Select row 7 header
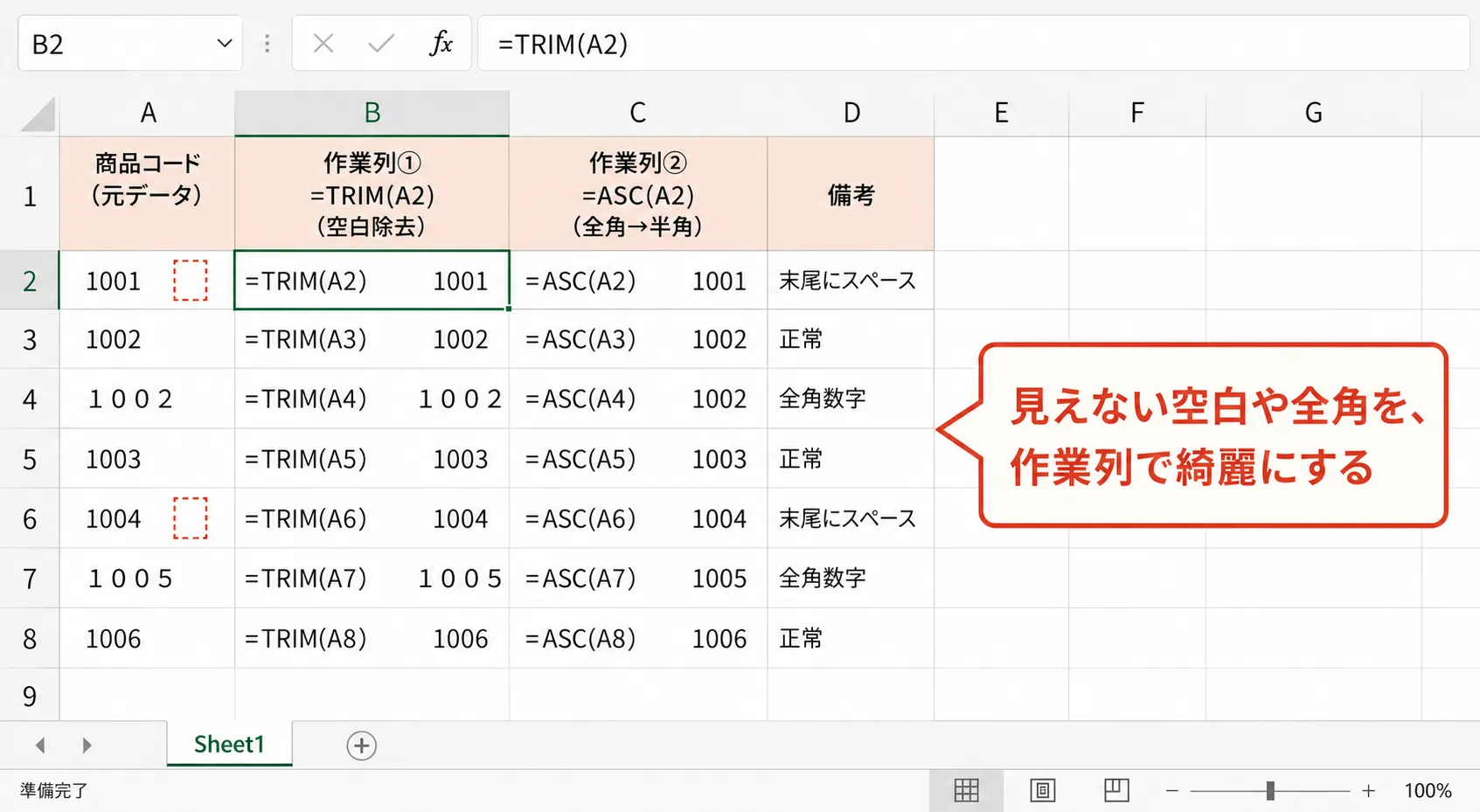The width and height of the screenshot is (1480, 812). [30, 578]
